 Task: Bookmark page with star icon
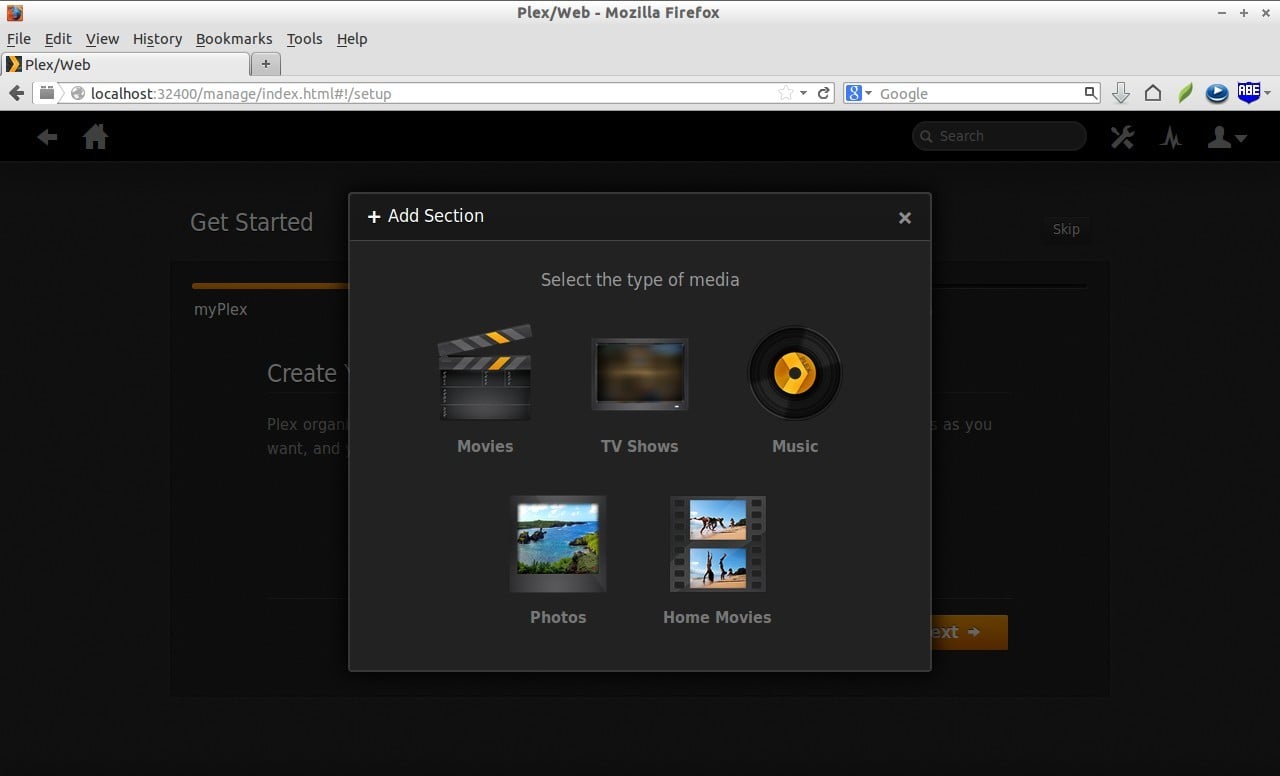click(x=785, y=93)
